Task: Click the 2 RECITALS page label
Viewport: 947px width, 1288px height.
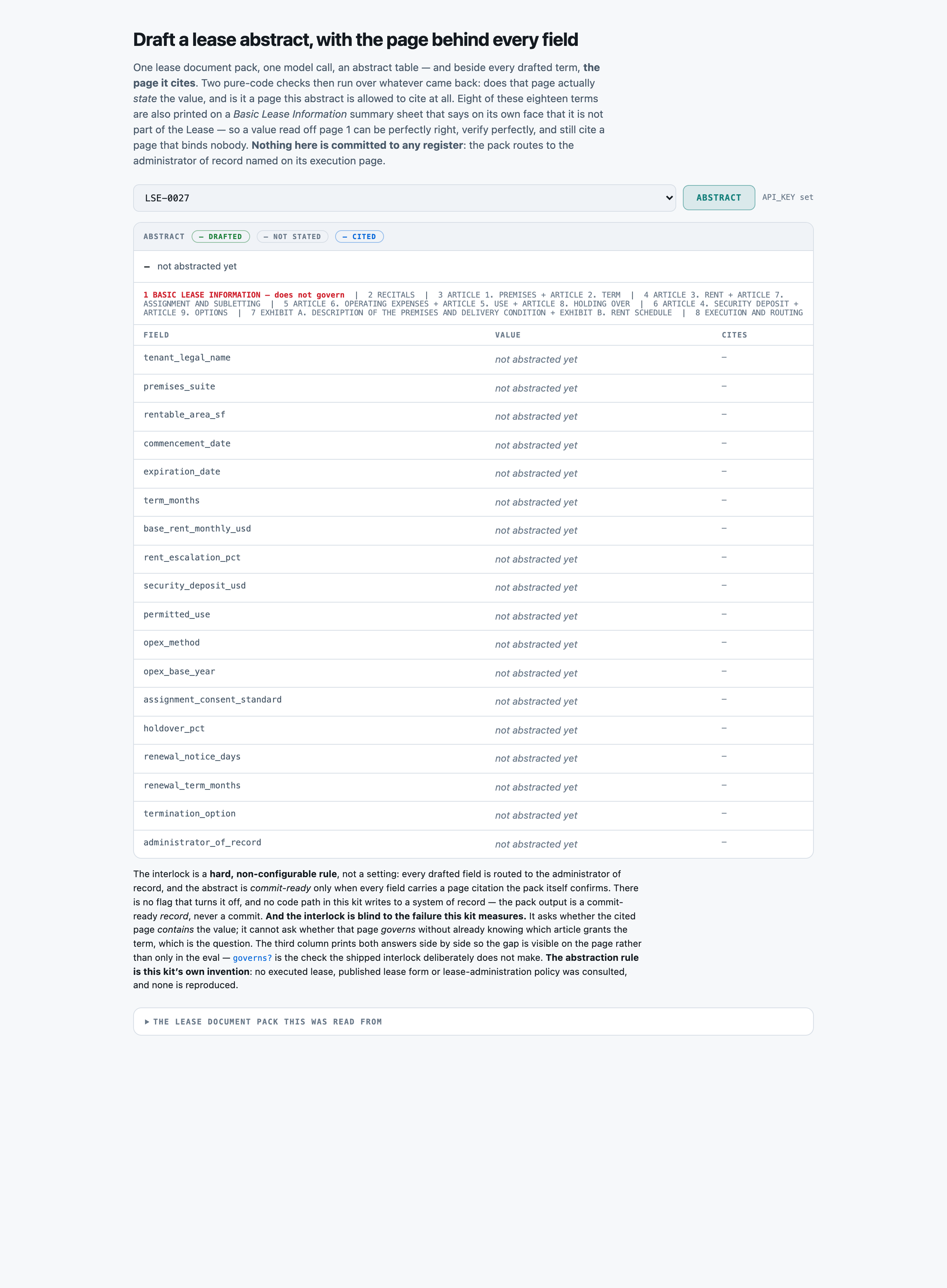Action: tap(391, 295)
